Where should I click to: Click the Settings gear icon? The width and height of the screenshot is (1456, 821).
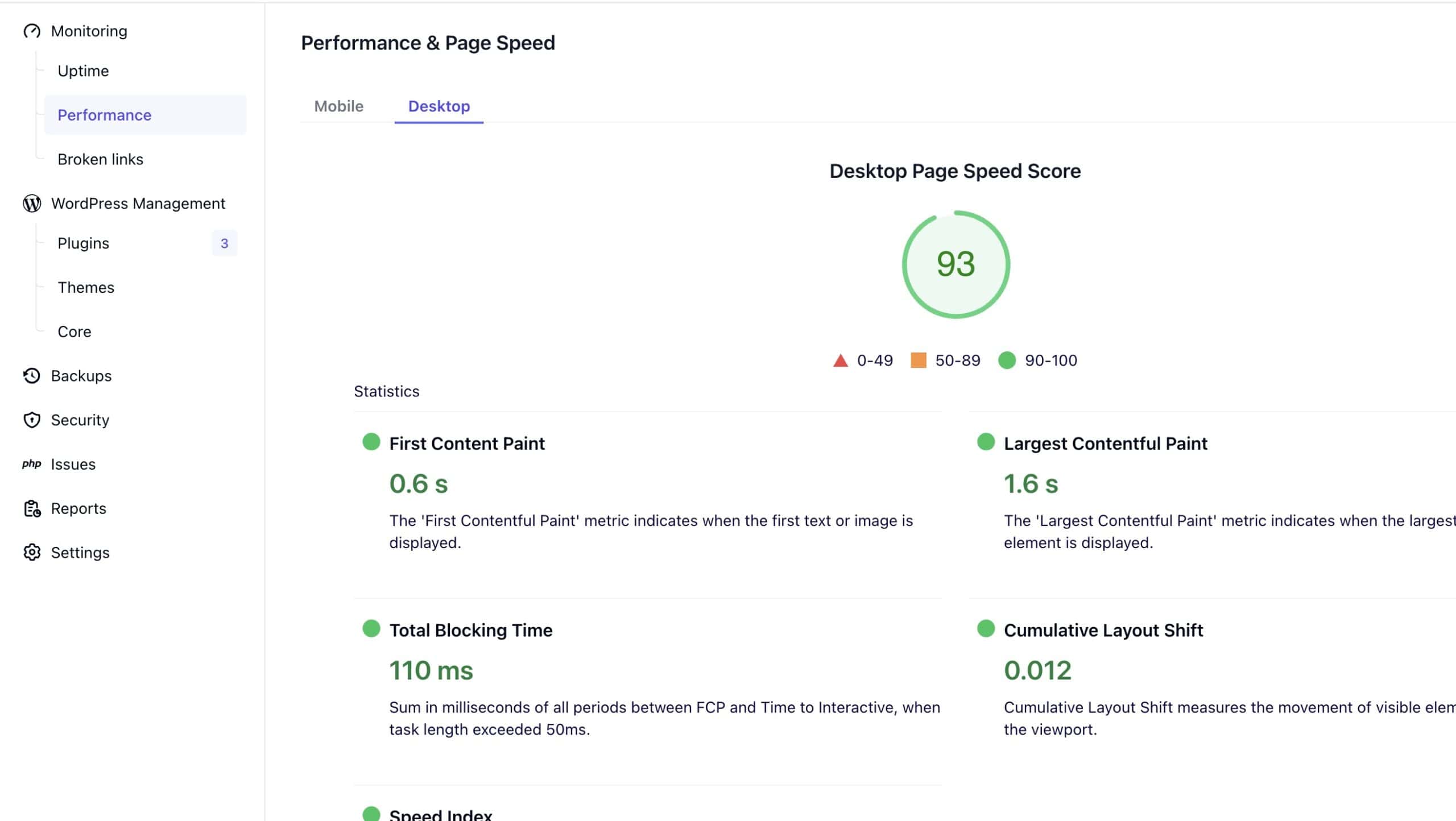(x=32, y=552)
